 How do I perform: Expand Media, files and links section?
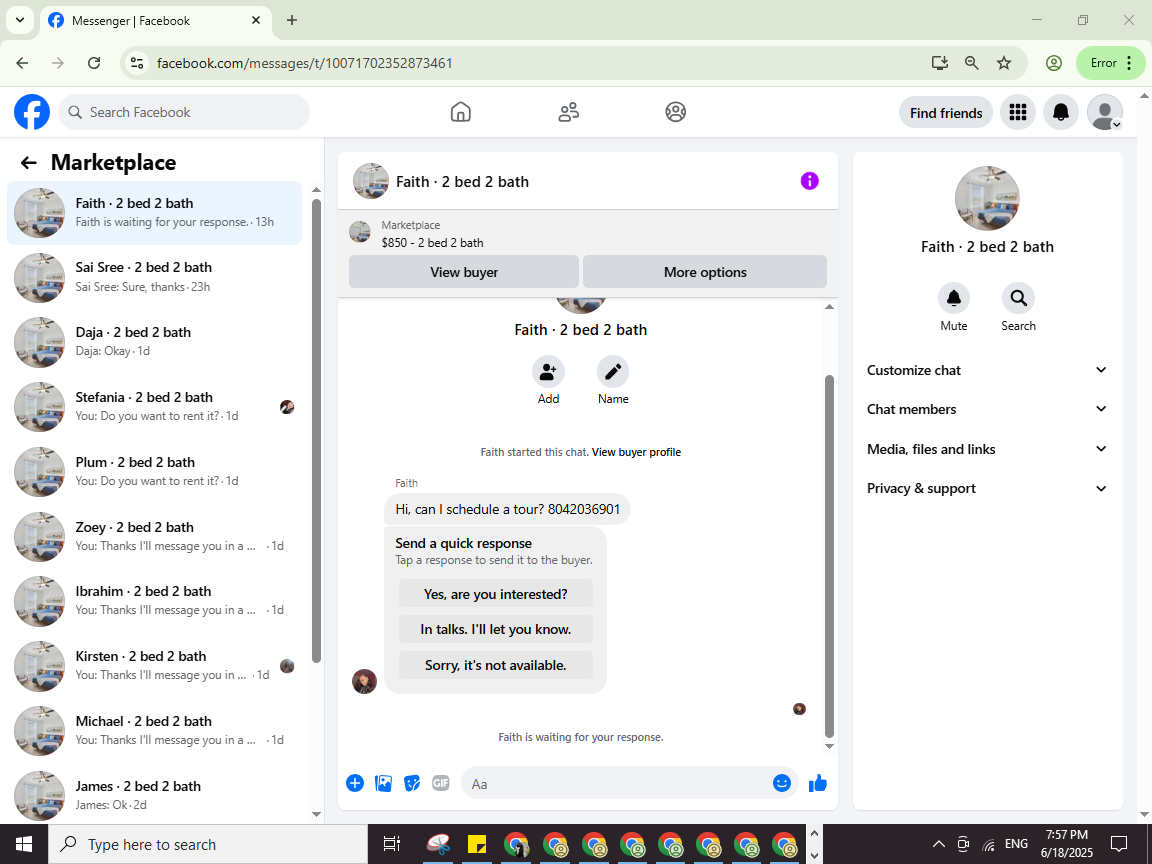987,449
